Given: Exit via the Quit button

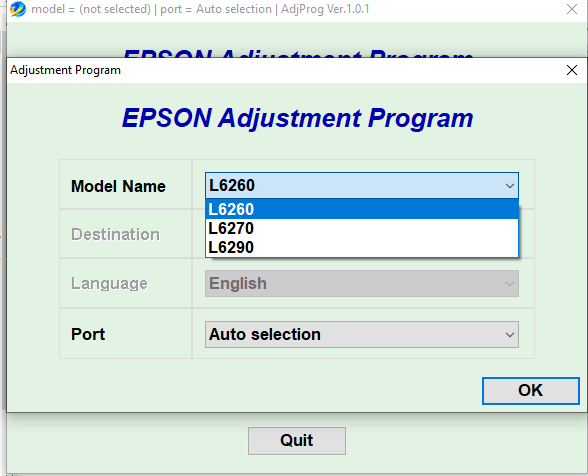Looking at the screenshot, I should (x=297, y=441).
